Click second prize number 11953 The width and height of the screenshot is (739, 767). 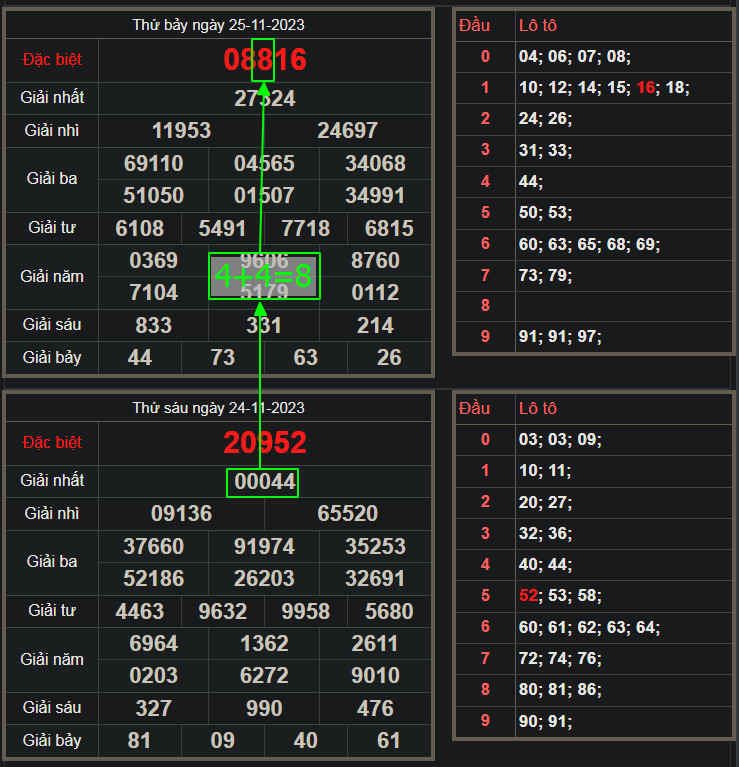(x=181, y=130)
